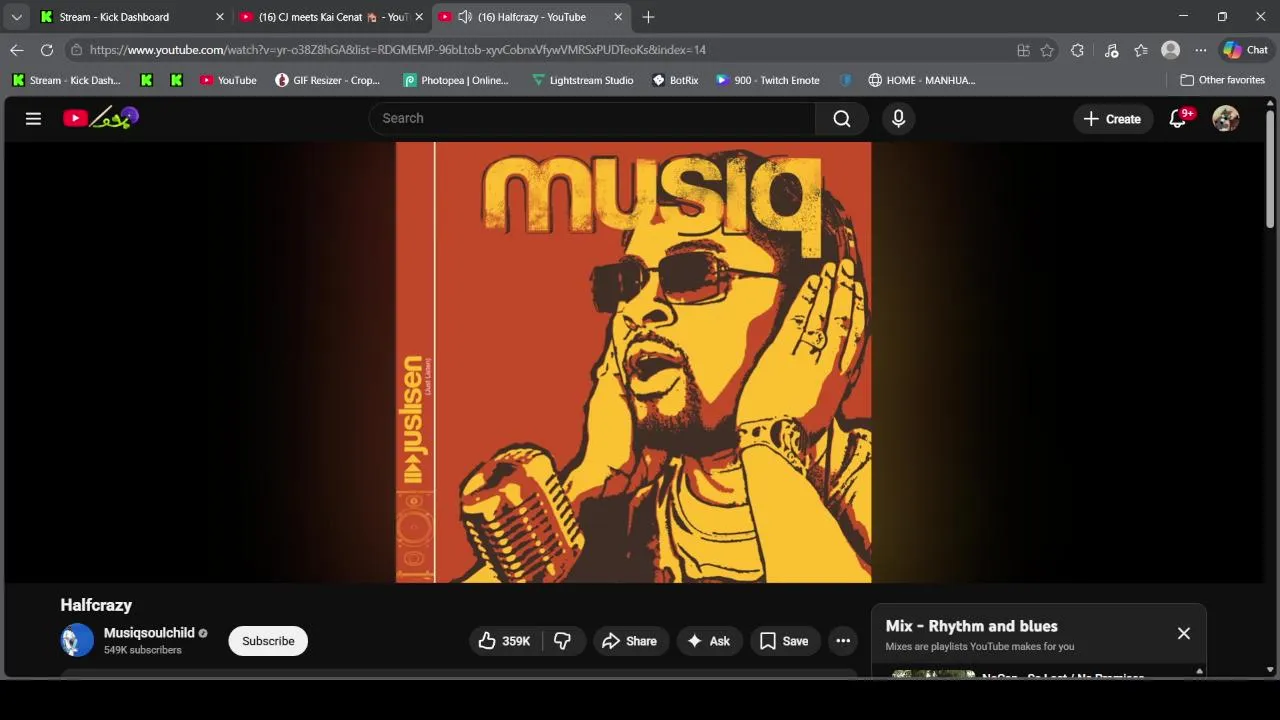Start voice search with the microphone
The height and width of the screenshot is (720, 1280).
tap(898, 118)
